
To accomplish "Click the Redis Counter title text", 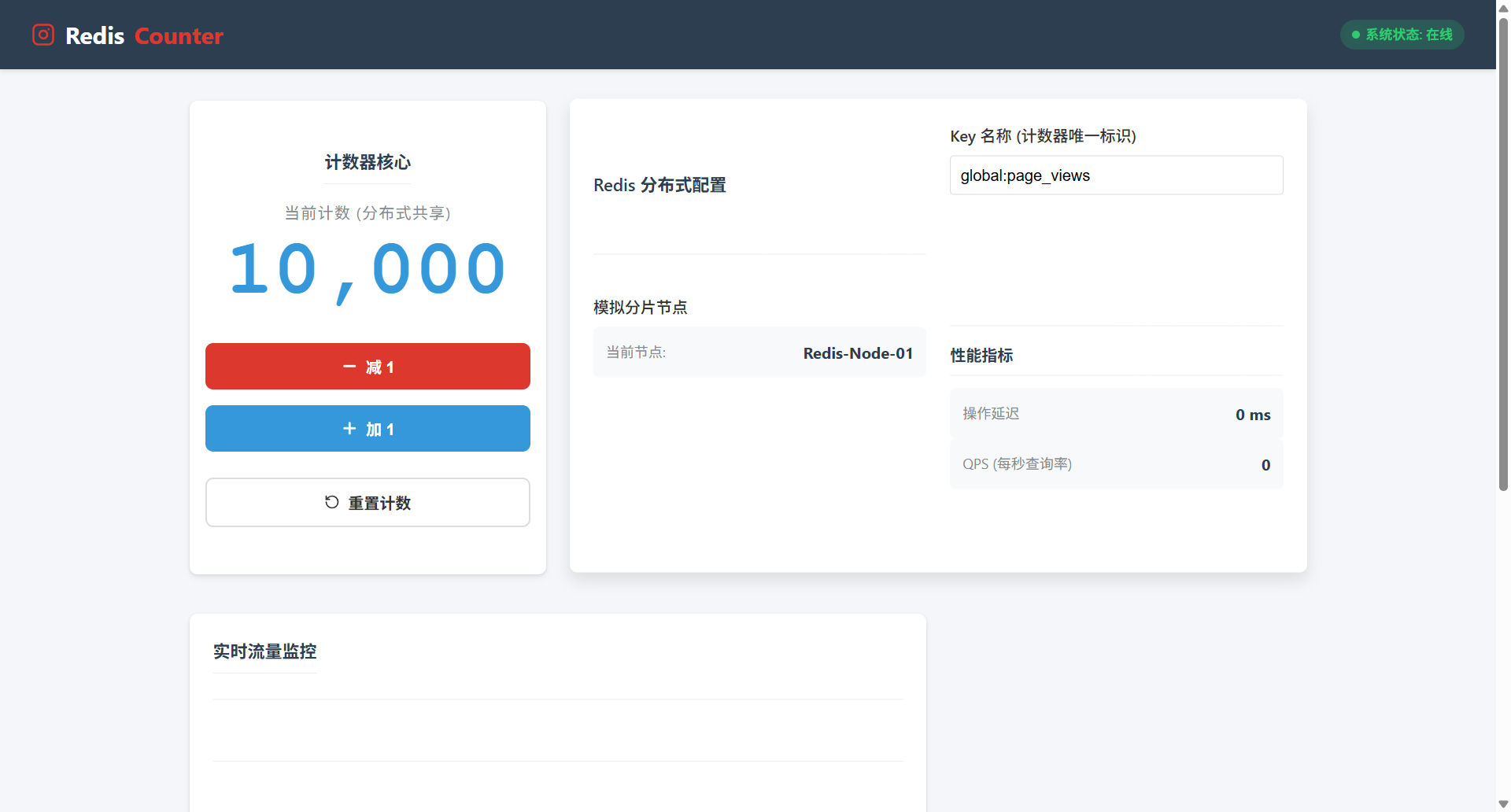I will pyautogui.click(x=144, y=36).
